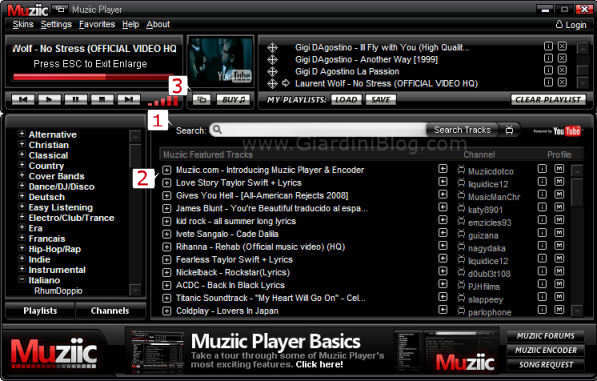The height and width of the screenshot is (381, 597).
Task: Click CLEAR PLAYLIST button
Action: pos(548,100)
